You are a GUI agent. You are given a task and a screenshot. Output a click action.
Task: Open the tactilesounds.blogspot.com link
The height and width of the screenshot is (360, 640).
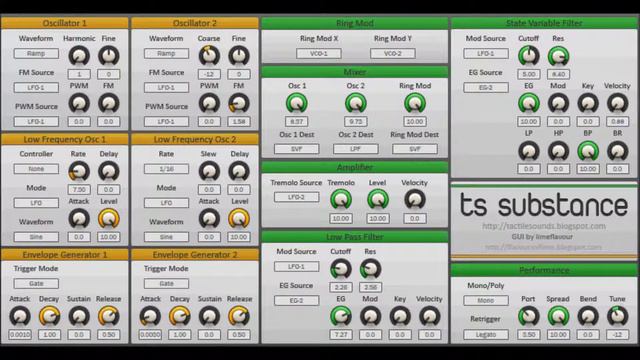point(544,226)
